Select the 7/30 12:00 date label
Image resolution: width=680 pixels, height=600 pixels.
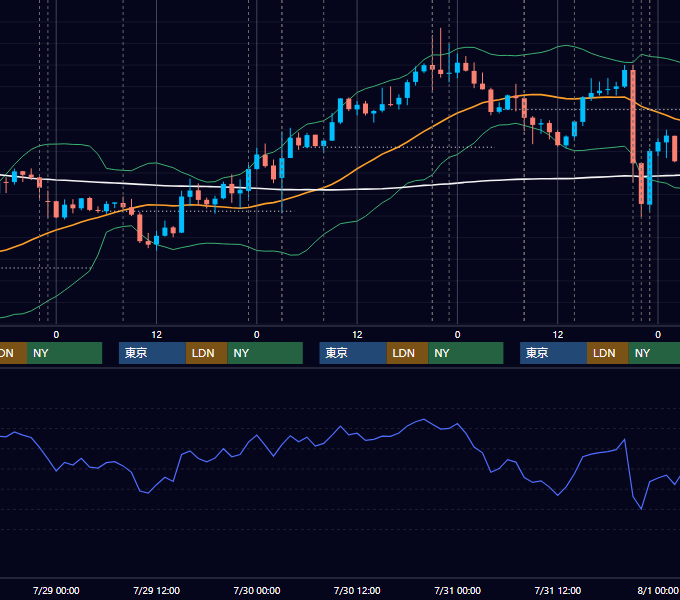[357, 590]
